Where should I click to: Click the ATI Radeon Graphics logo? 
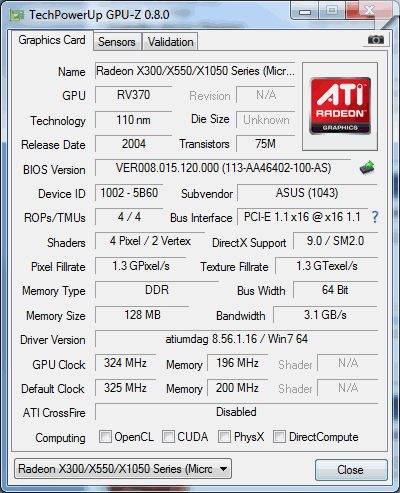pos(340,106)
